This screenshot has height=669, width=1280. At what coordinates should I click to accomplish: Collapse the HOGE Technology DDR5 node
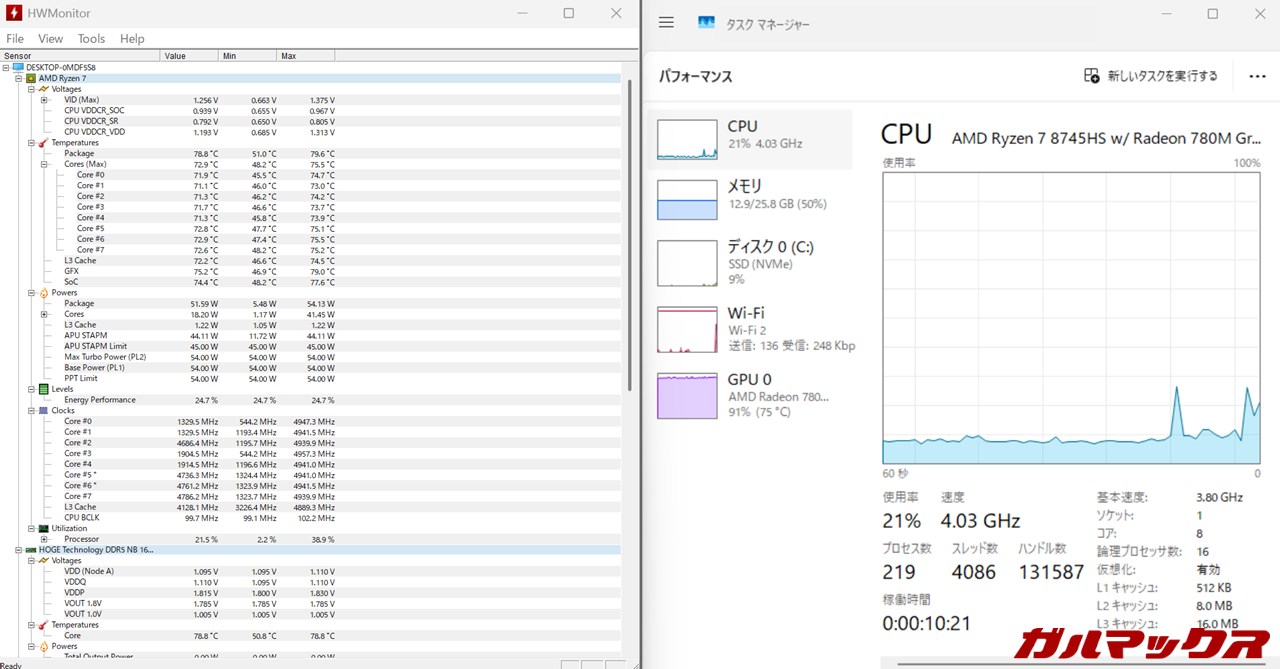[x=19, y=550]
